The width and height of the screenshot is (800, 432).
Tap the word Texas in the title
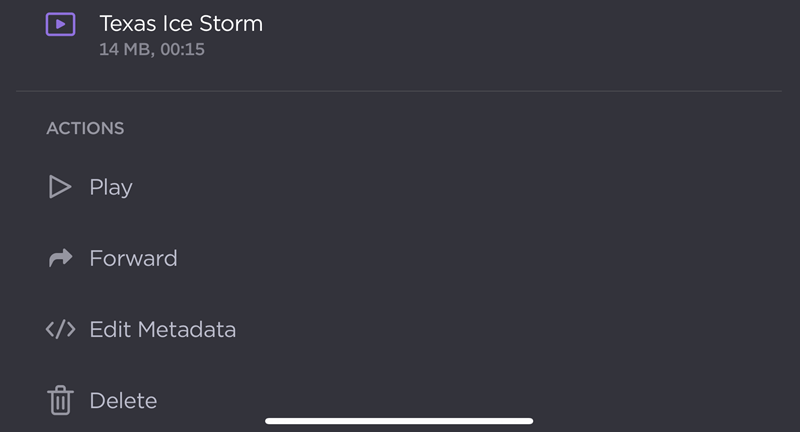pyautogui.click(x=128, y=23)
